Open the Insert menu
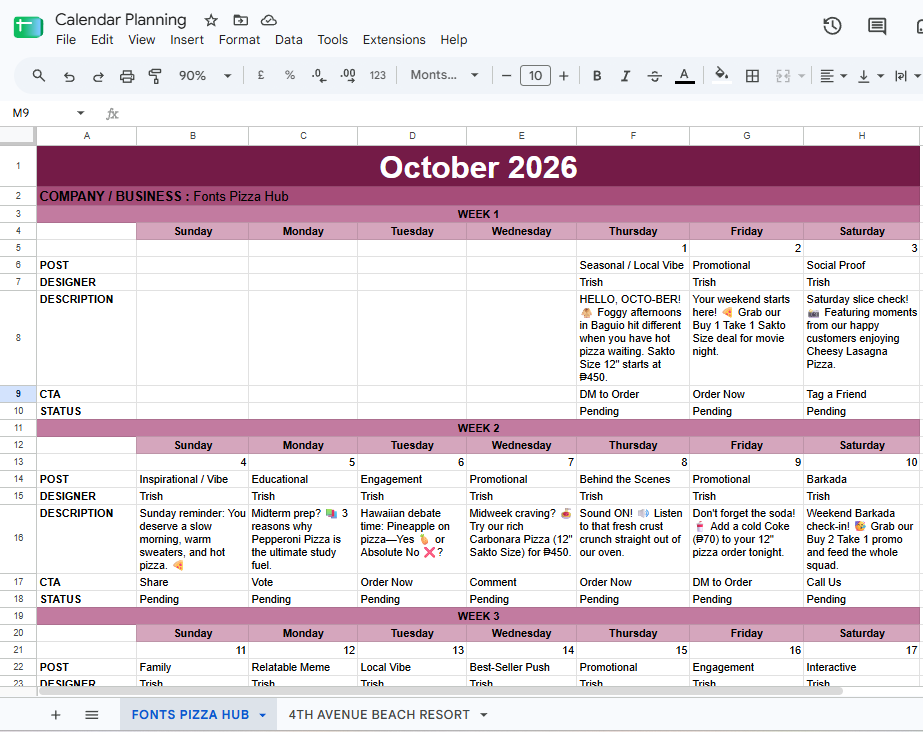The height and width of the screenshot is (732, 923). pos(187,39)
